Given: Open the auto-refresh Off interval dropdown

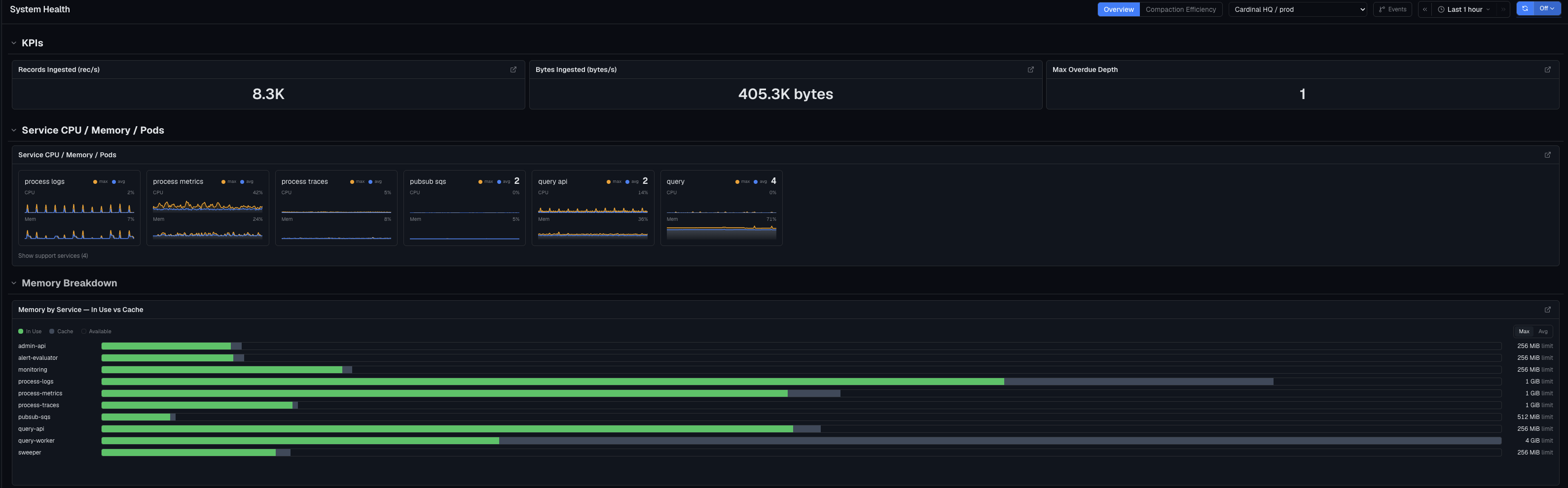Looking at the screenshot, I should (1547, 9).
